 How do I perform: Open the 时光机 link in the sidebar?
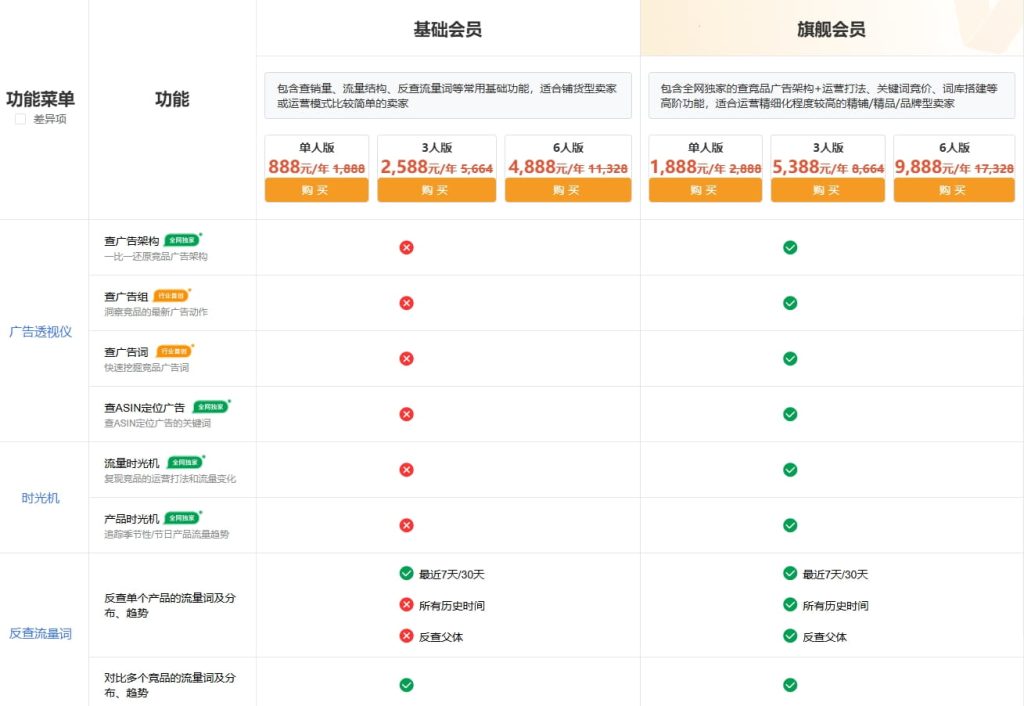point(38,497)
